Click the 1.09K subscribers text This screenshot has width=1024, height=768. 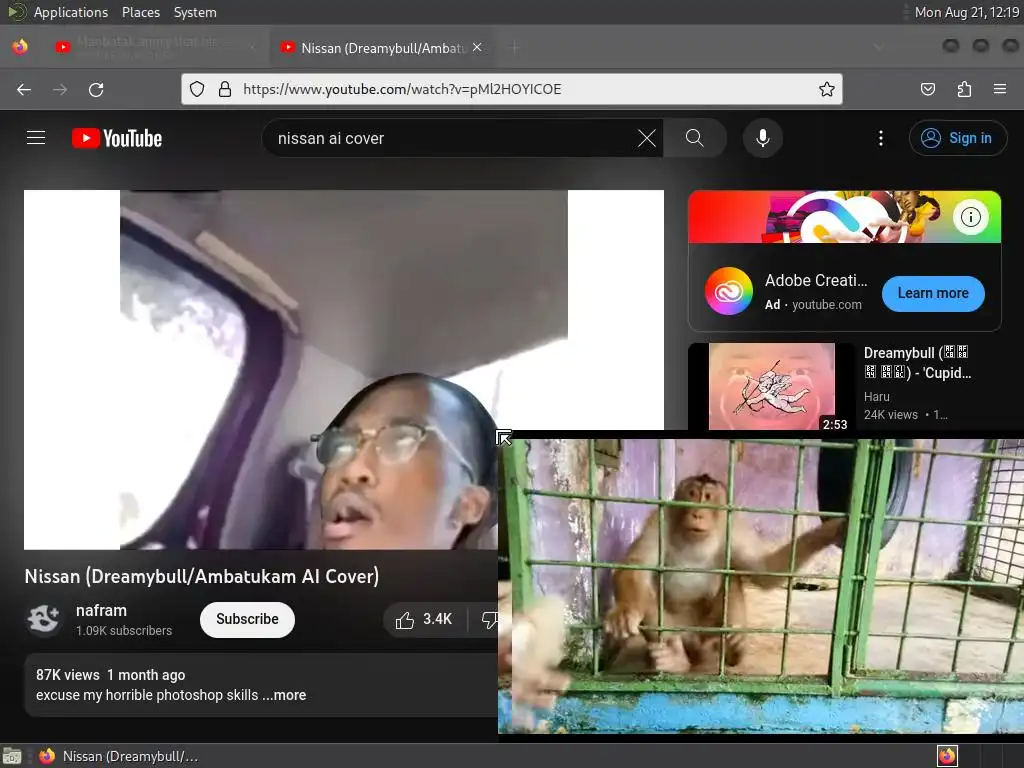(124, 631)
